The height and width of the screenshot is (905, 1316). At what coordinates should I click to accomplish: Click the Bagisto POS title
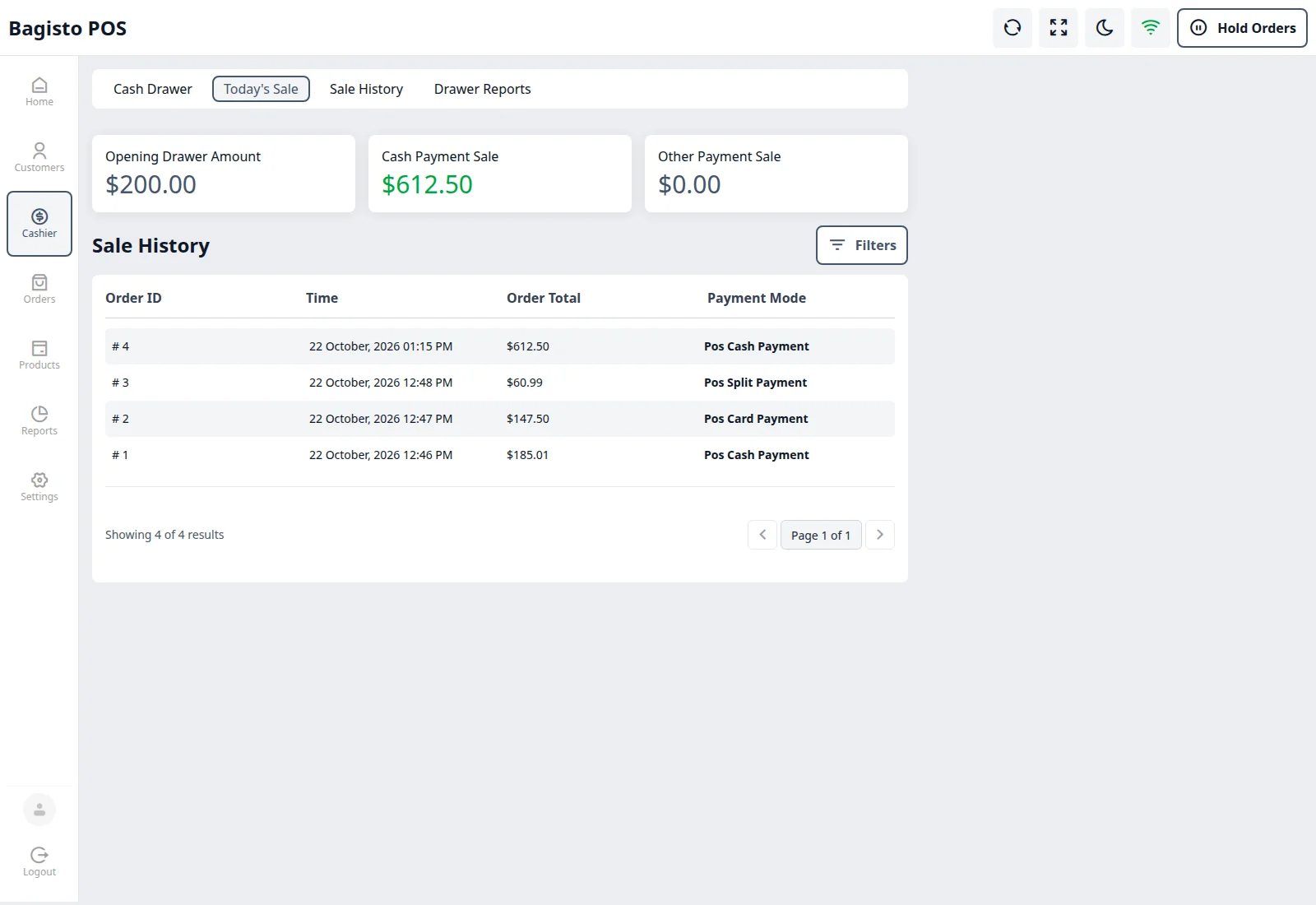tap(67, 29)
